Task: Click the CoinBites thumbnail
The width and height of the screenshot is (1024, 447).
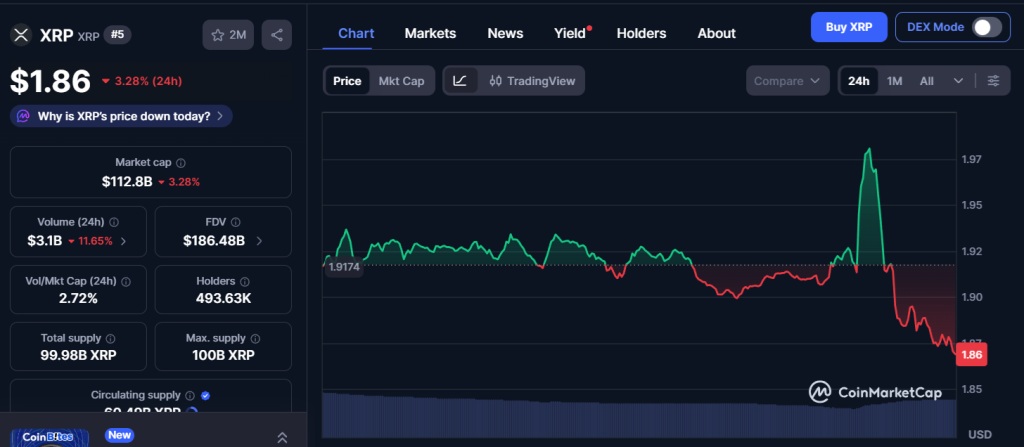Action: point(50,438)
